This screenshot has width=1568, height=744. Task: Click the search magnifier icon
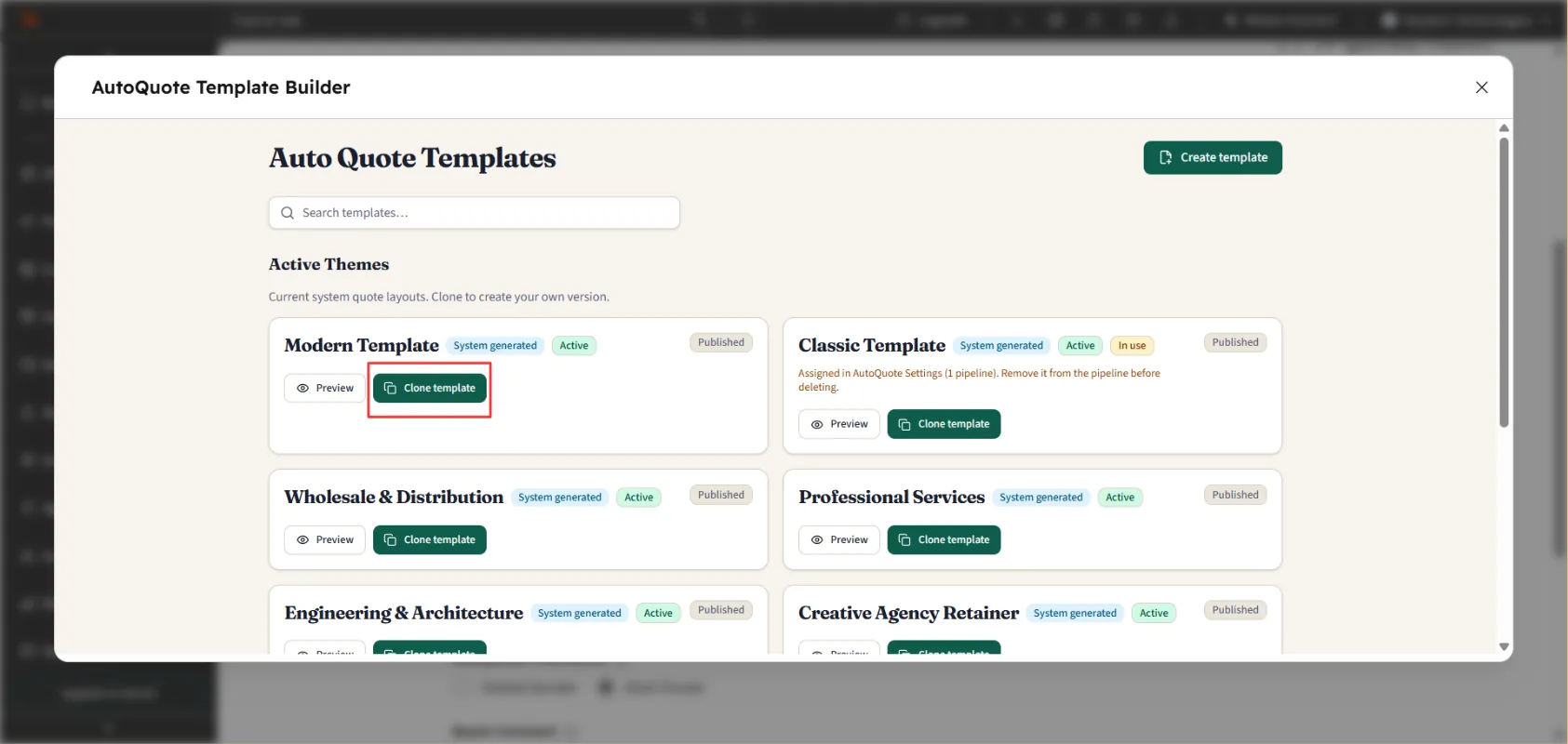(x=288, y=213)
